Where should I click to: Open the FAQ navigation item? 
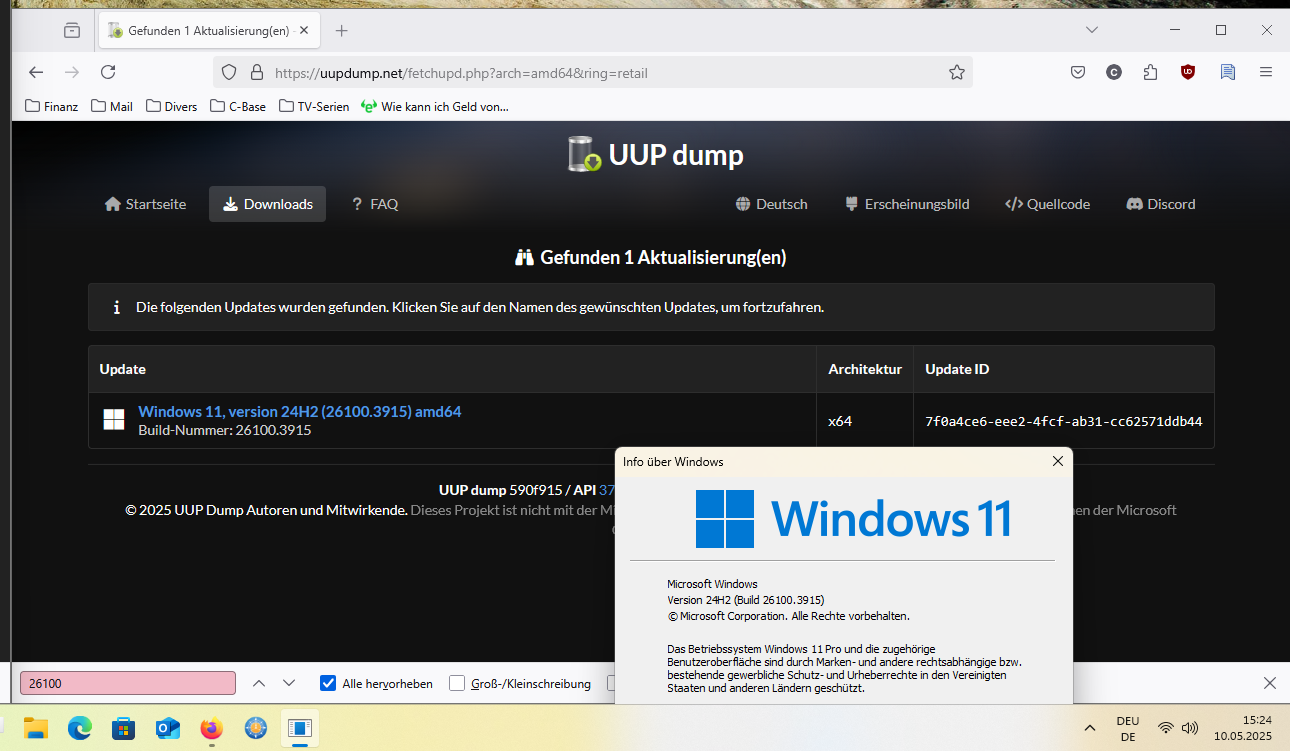click(375, 204)
